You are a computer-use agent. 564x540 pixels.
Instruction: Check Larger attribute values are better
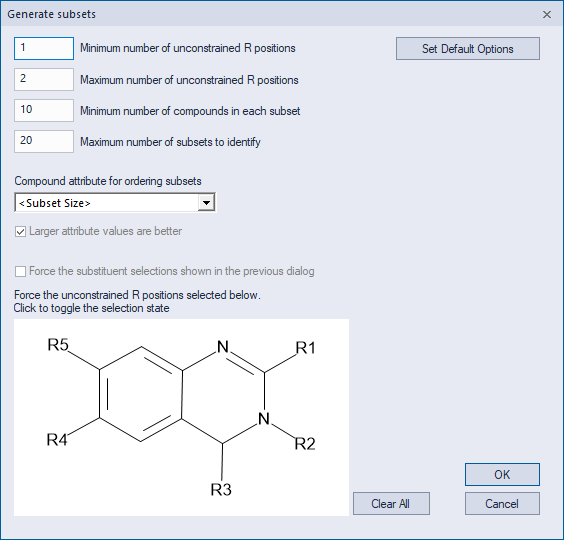(21, 231)
